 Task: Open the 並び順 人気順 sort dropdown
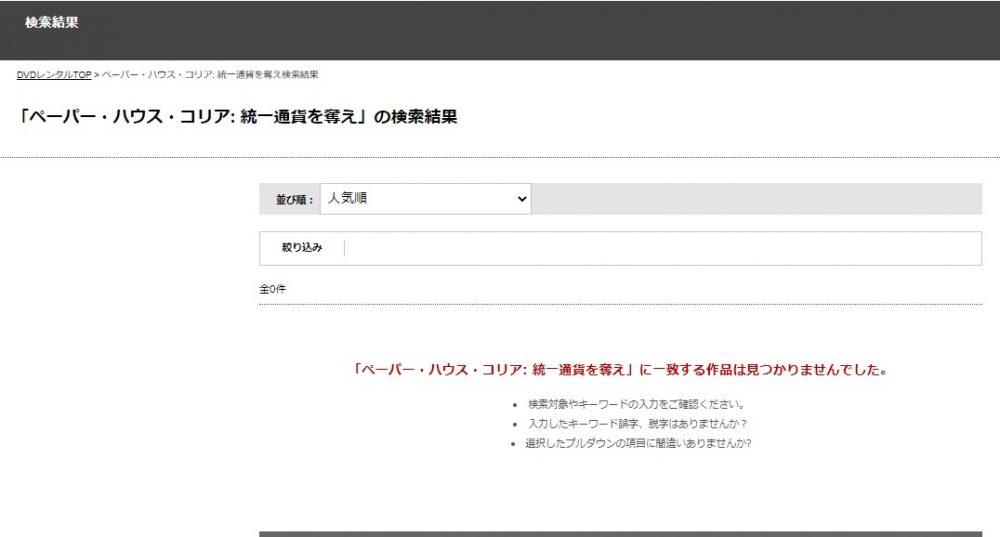pos(425,199)
